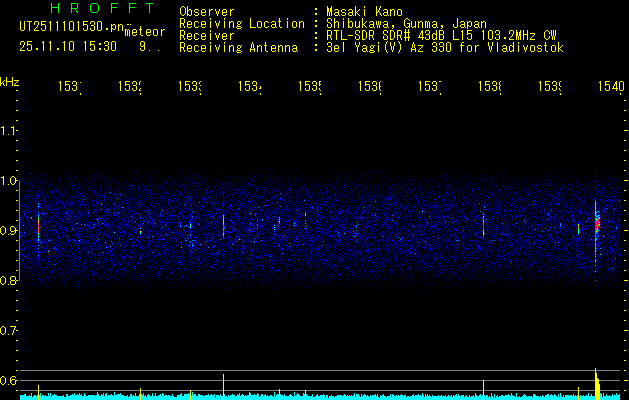Click the 1.0 frequency axis label
The height and width of the screenshot is (400, 629).
point(8,181)
